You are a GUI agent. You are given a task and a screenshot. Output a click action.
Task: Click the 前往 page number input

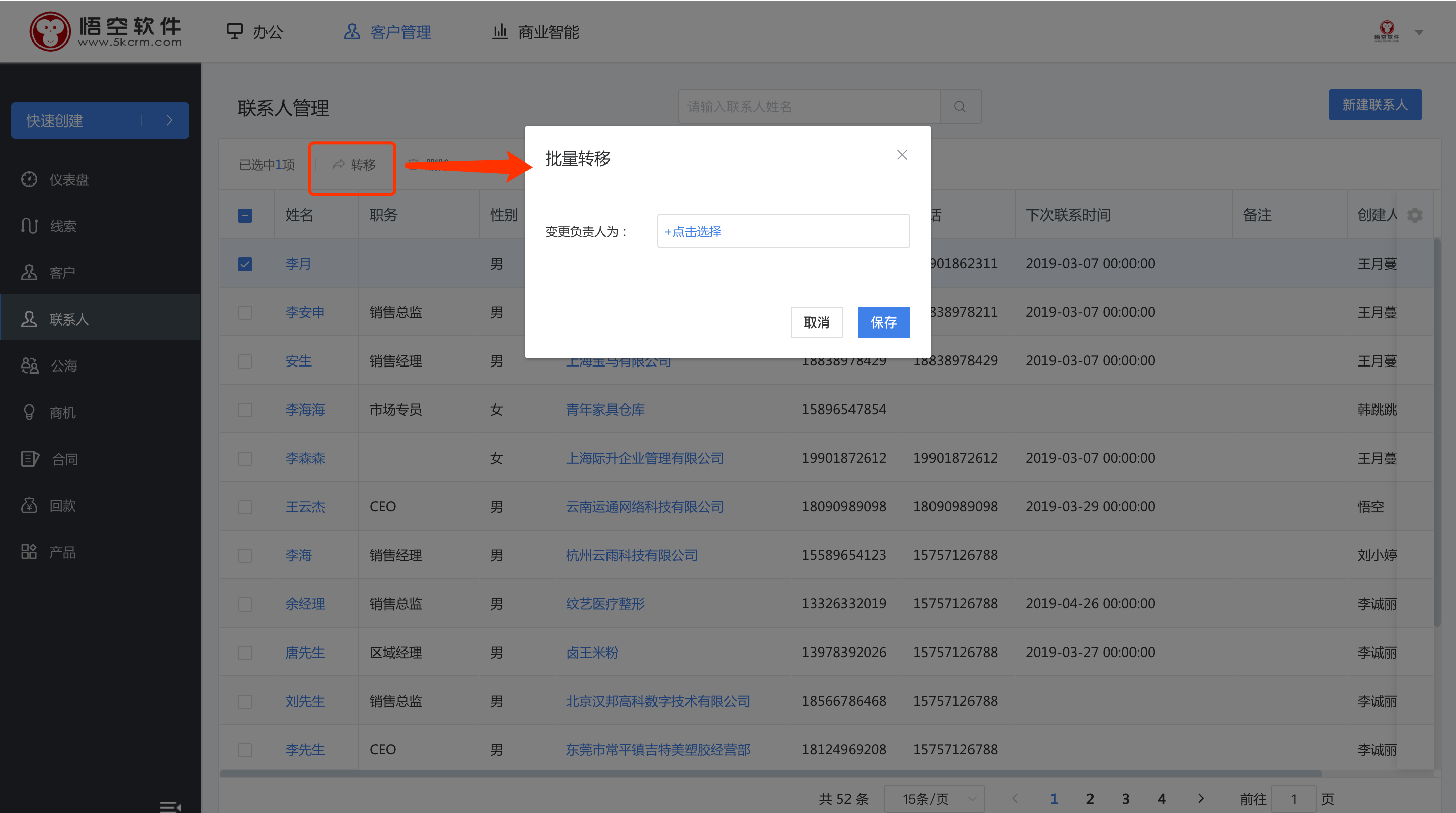click(1294, 799)
